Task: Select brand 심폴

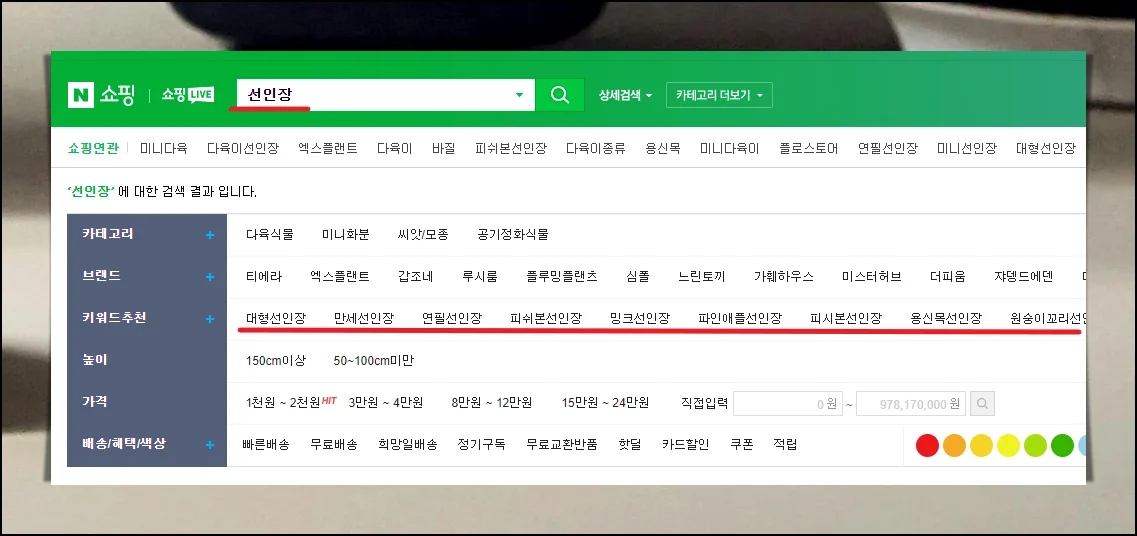Action: [x=638, y=277]
